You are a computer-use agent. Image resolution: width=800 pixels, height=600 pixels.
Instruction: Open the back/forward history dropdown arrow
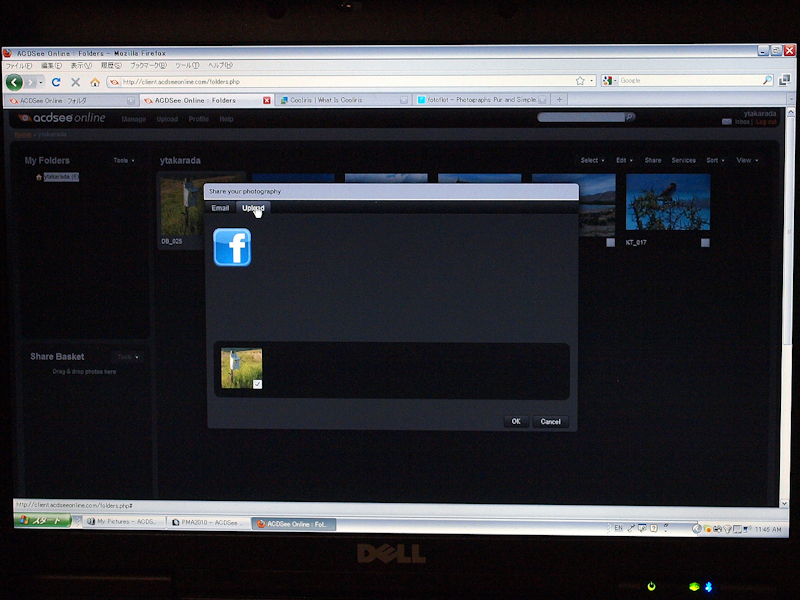point(41,82)
